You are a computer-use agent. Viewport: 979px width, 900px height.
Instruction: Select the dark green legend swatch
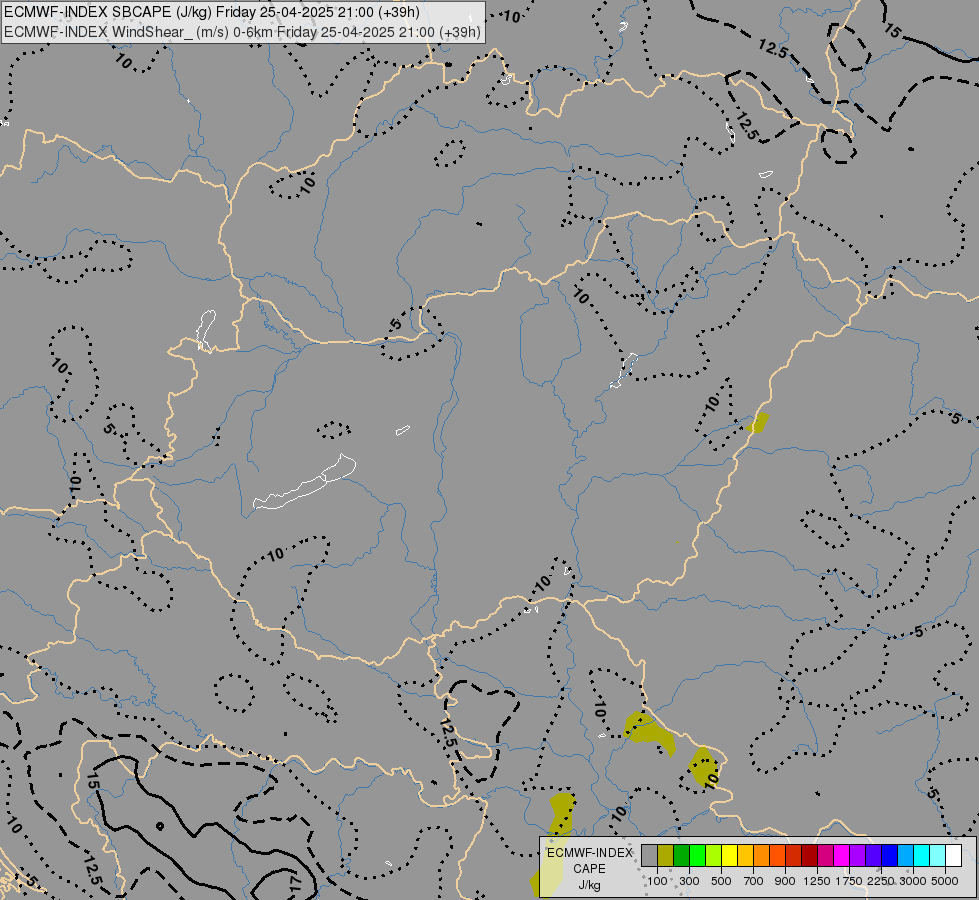pyautogui.click(x=682, y=855)
